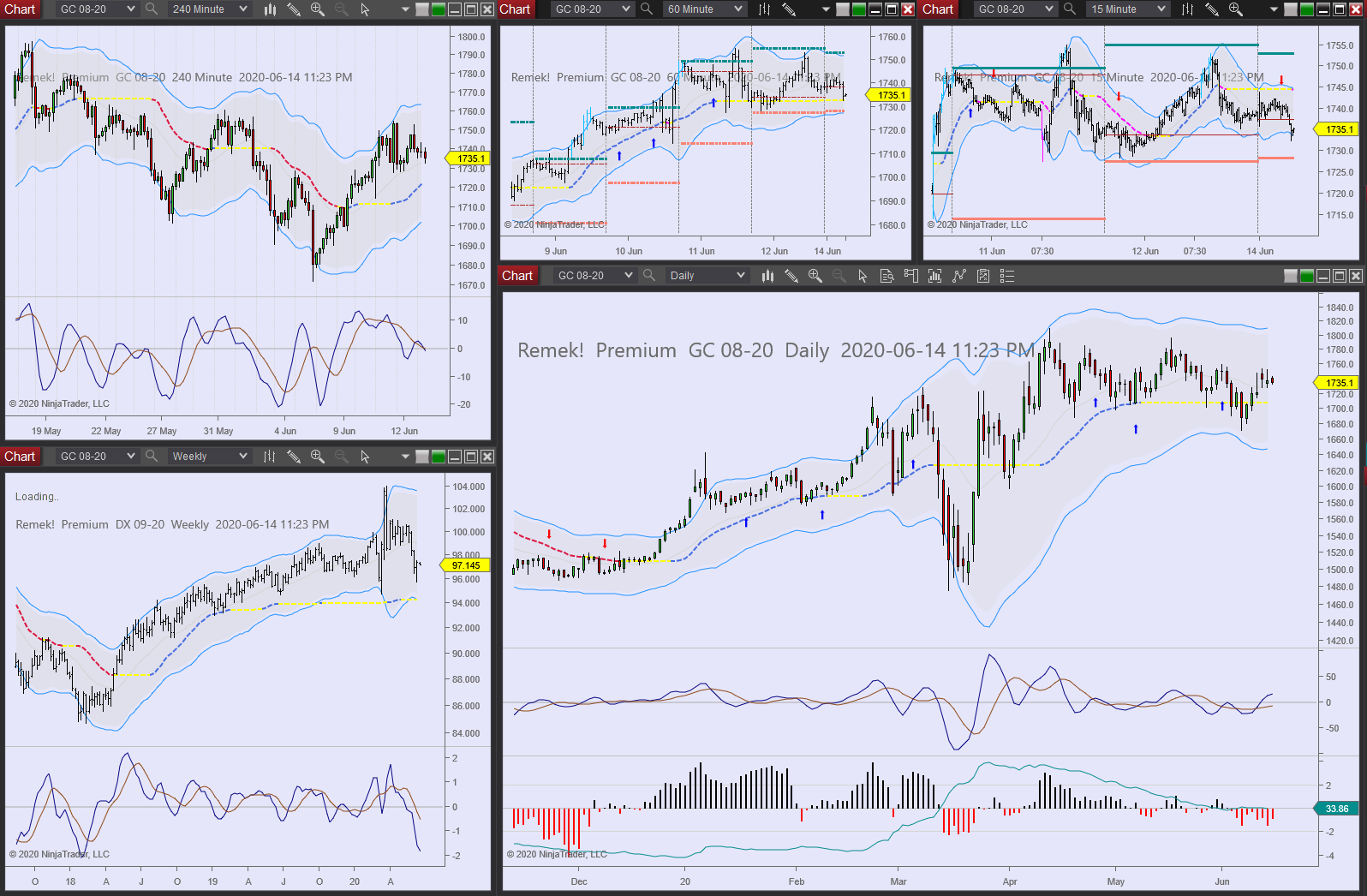Select cursor pointer tool in Weekly chart

[x=365, y=457]
